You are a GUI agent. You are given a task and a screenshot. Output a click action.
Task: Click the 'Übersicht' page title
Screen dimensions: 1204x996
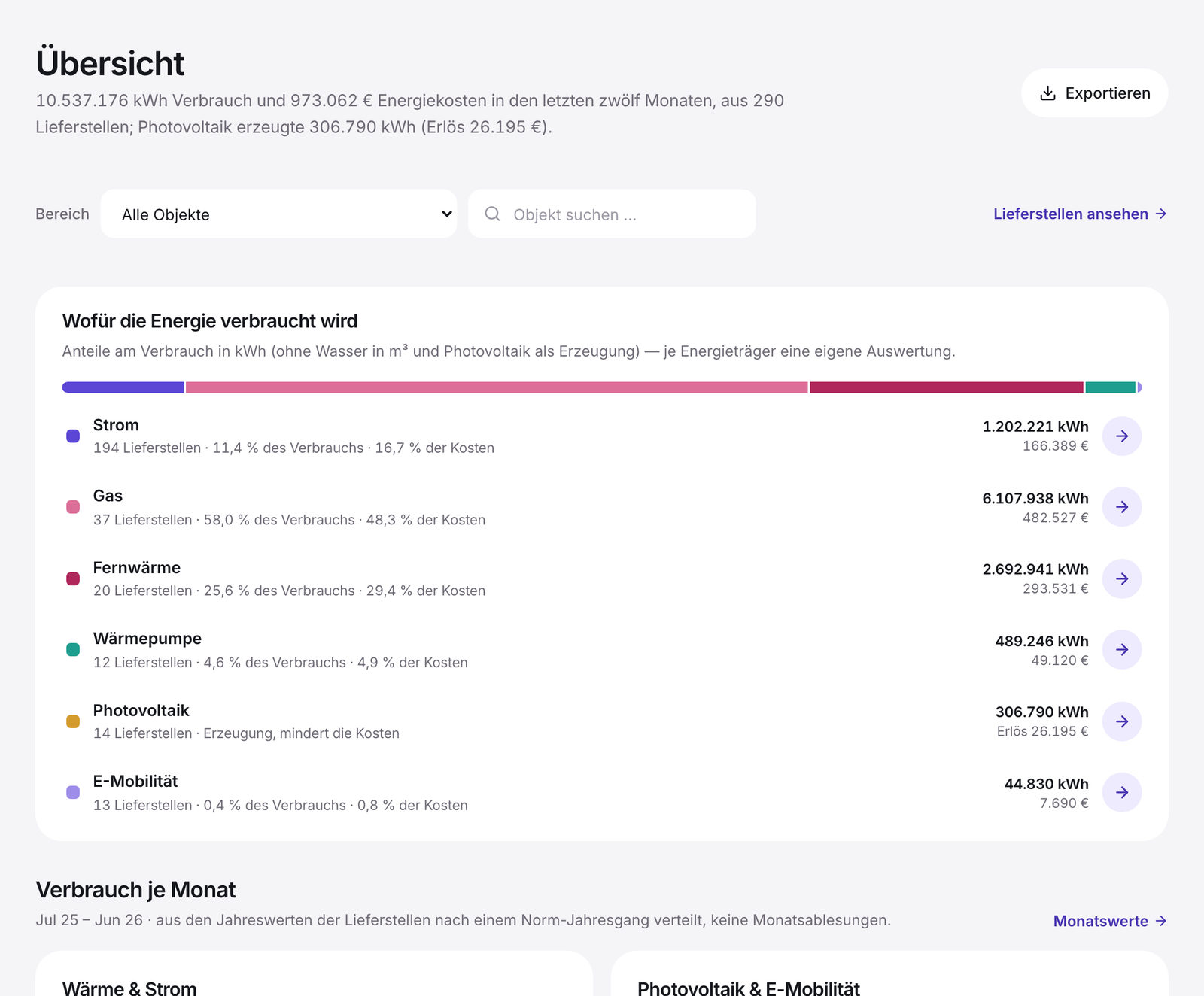(110, 63)
